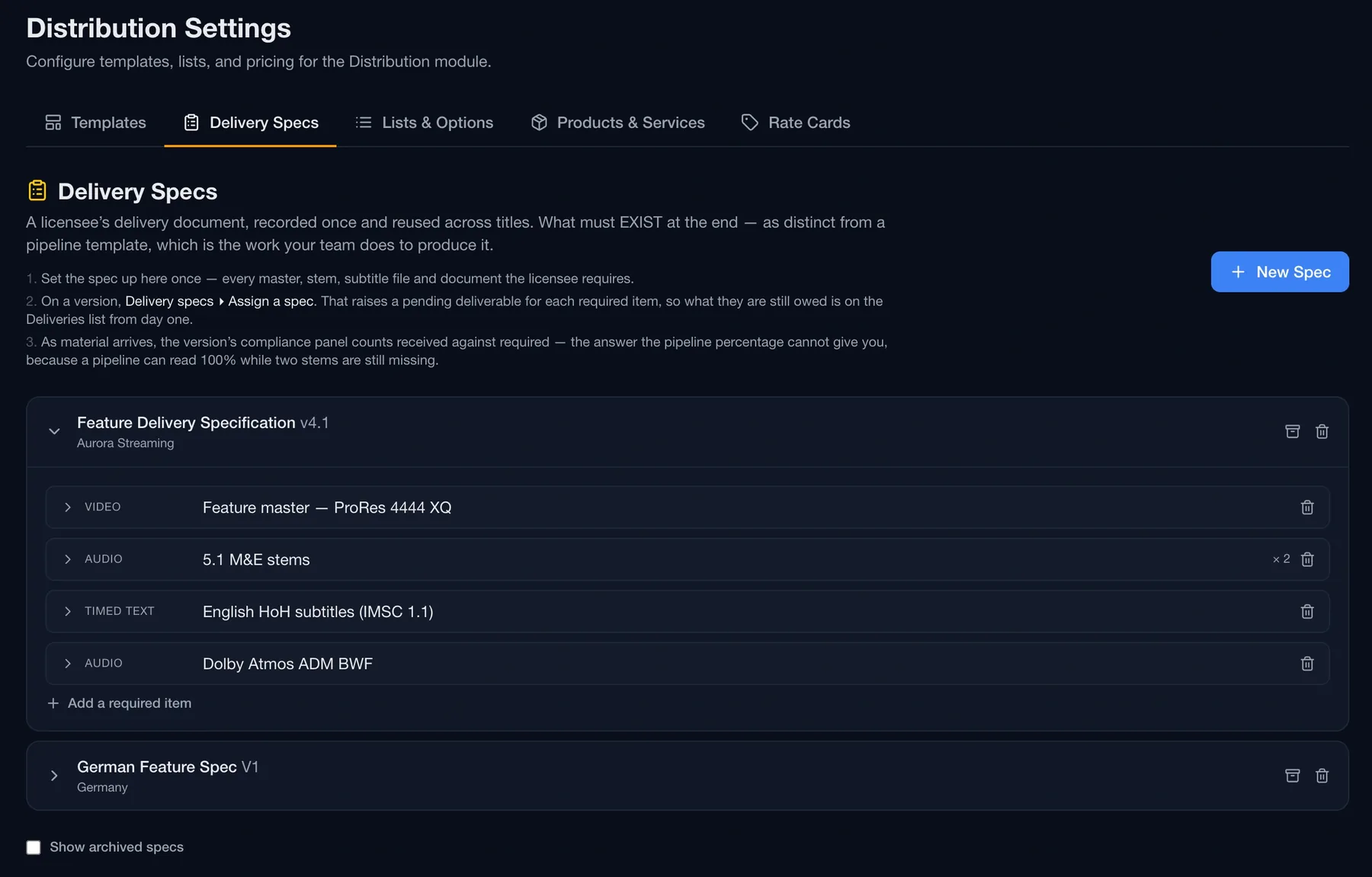Click the Distribution Settings page heading
1372x877 pixels.
point(159,28)
